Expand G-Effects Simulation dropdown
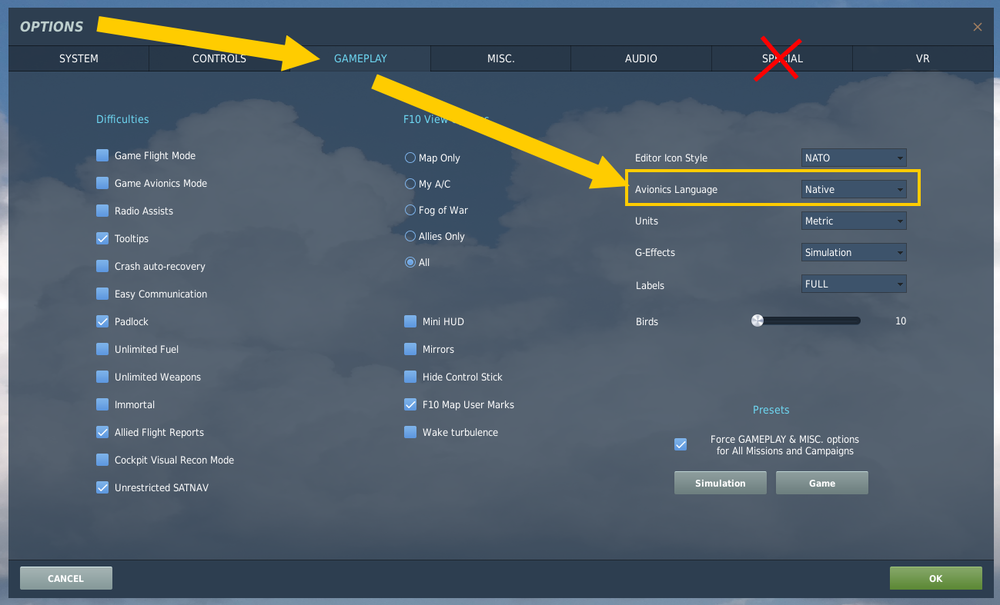The height and width of the screenshot is (605, 1000). [x=853, y=252]
